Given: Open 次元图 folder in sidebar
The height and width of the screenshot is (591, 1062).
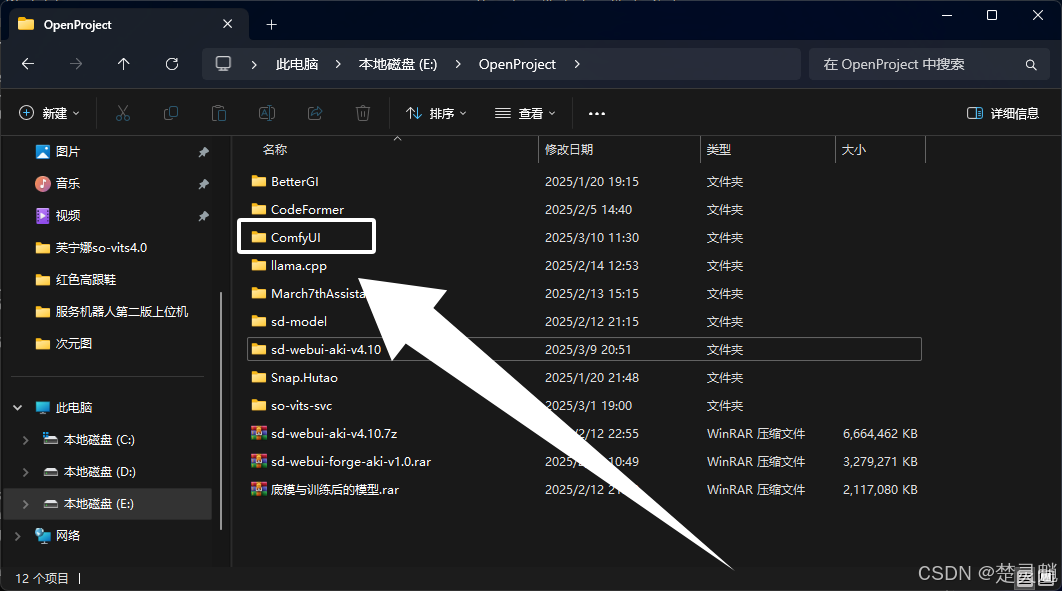Looking at the screenshot, I should pos(73,343).
